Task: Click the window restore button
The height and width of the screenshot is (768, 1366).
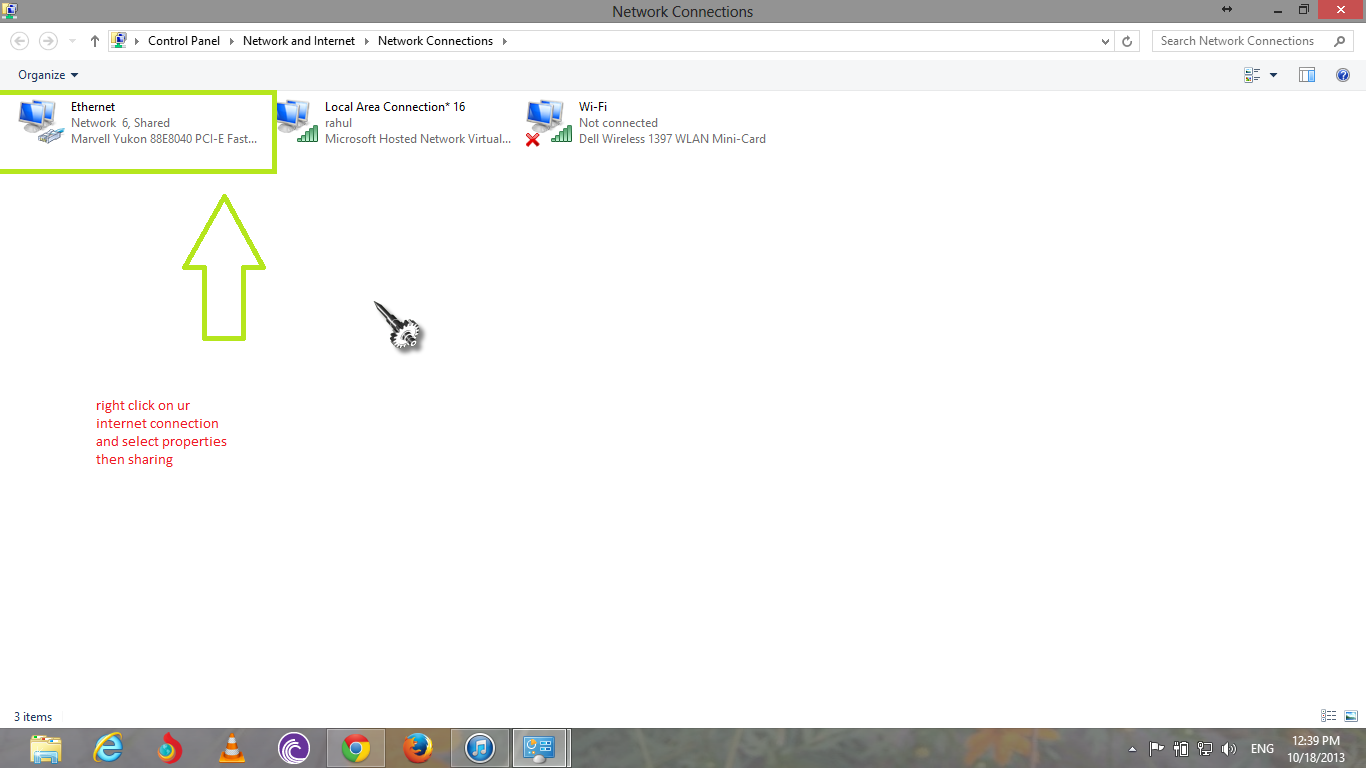Action: [x=1303, y=10]
